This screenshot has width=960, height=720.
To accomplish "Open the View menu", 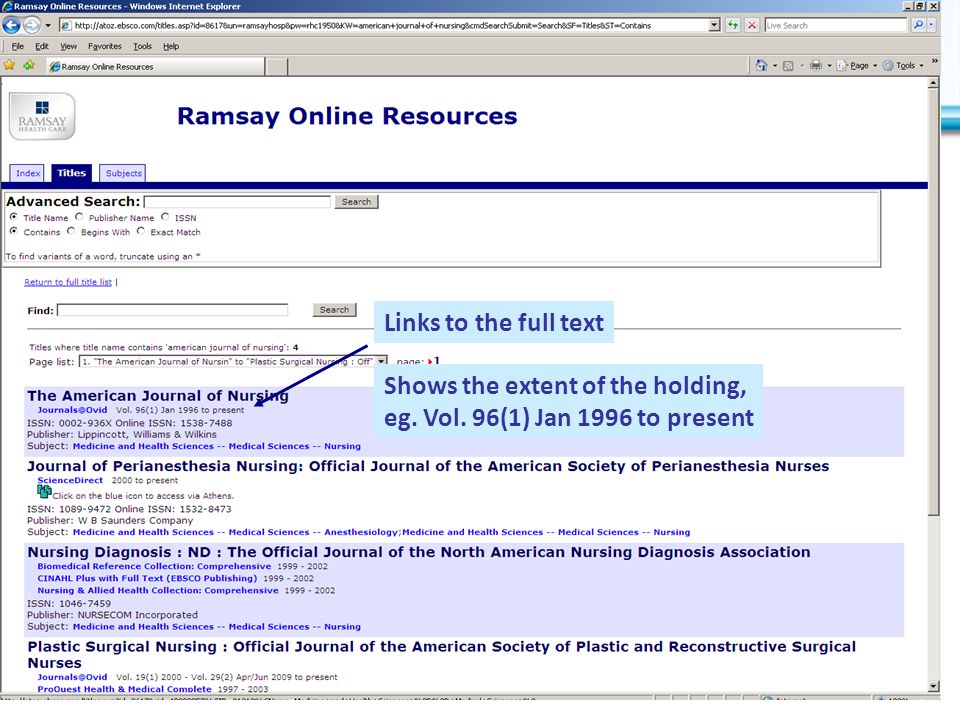I will click(69, 46).
